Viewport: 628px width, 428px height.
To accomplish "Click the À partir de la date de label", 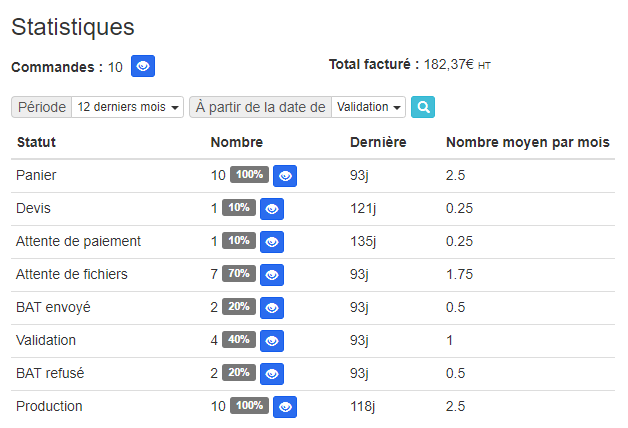I will coord(260,107).
